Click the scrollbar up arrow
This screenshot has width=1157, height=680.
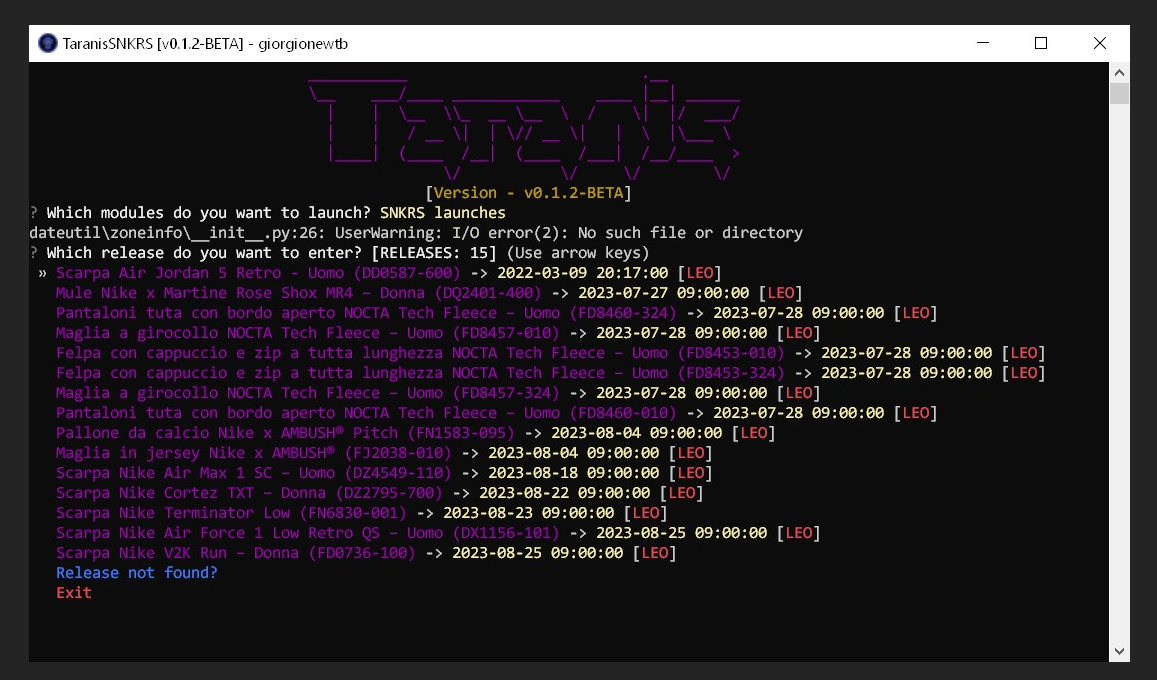[x=1119, y=72]
